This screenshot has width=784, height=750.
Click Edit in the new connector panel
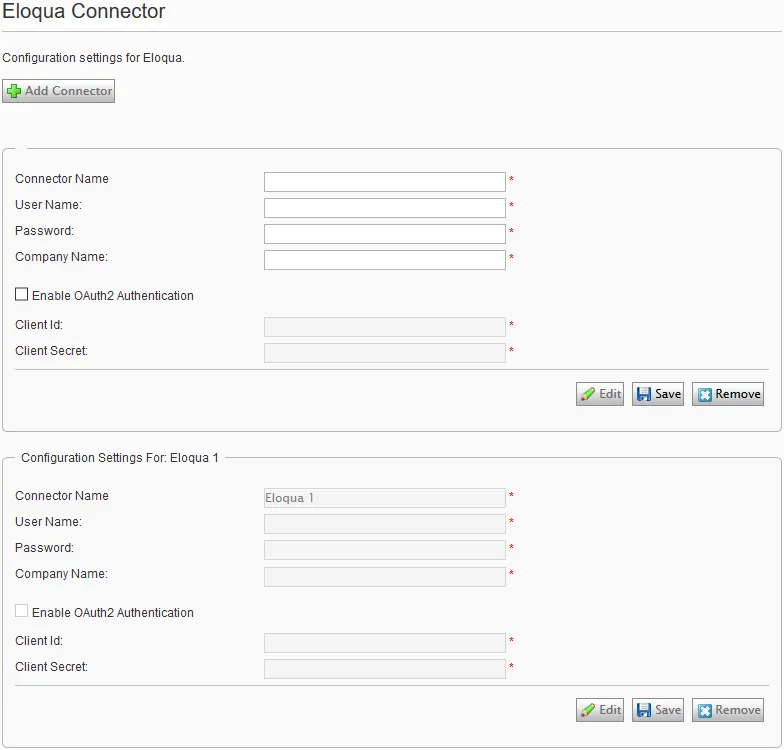(x=600, y=394)
